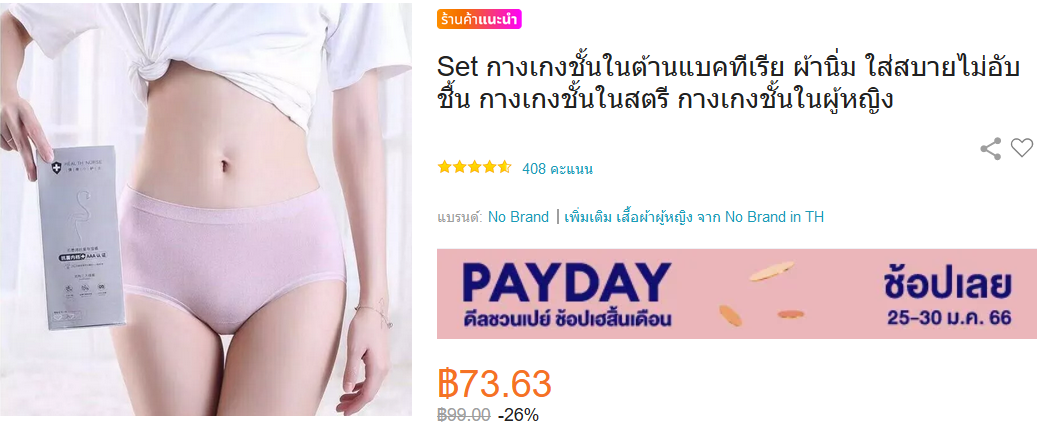The width and height of the screenshot is (1049, 426).
Task: Click the half-filled fifth rating star
Action: [504, 167]
